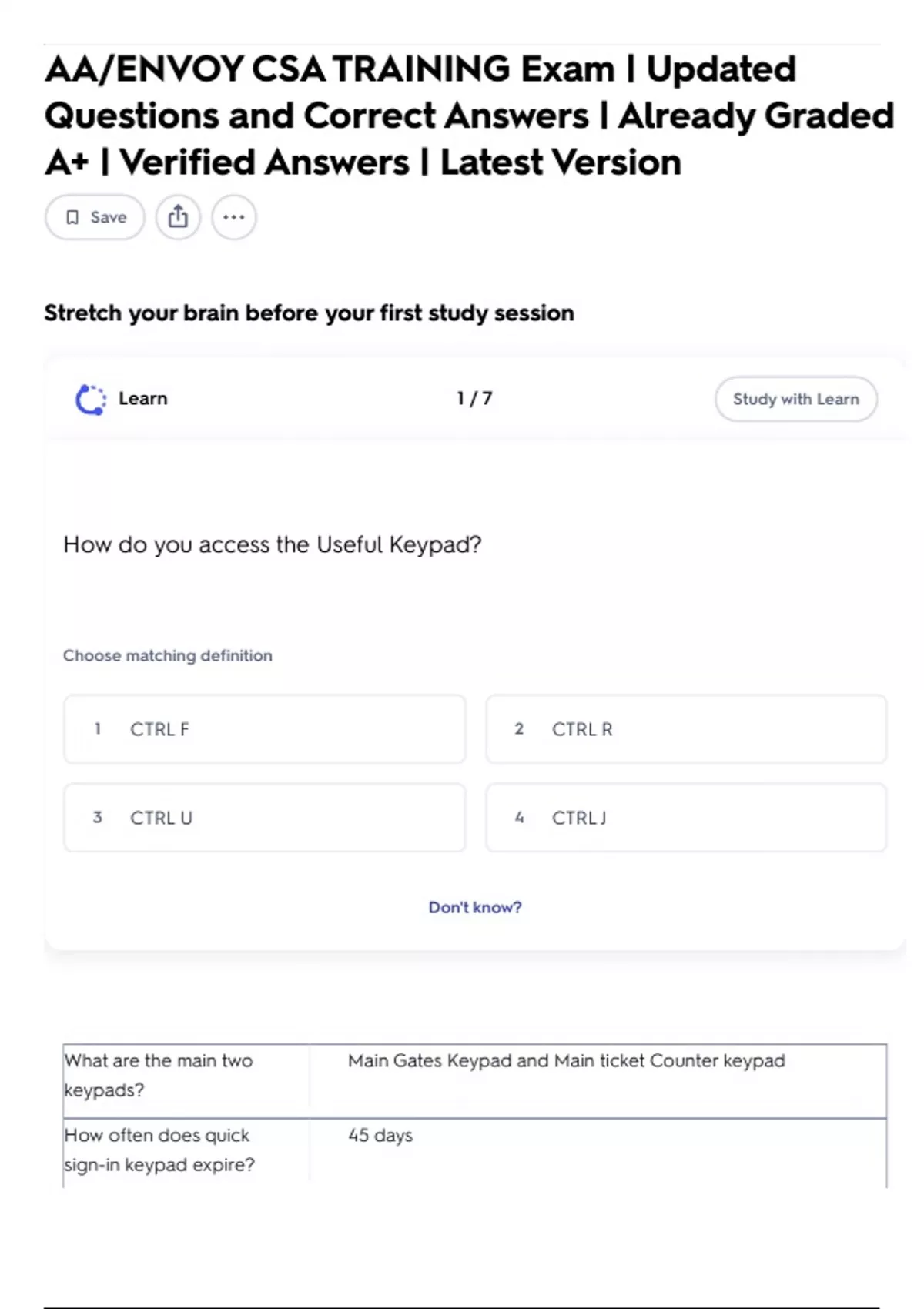
Task: Click the 1 / 7 progress counter
Action: [x=474, y=399]
